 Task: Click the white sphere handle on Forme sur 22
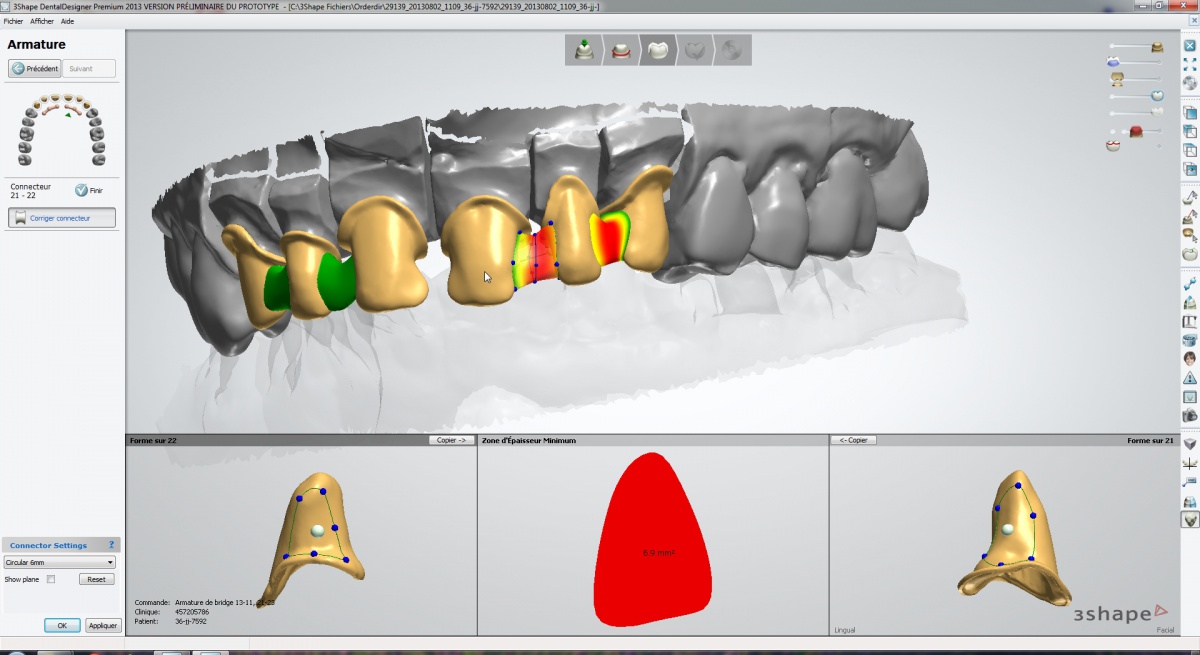click(x=318, y=531)
